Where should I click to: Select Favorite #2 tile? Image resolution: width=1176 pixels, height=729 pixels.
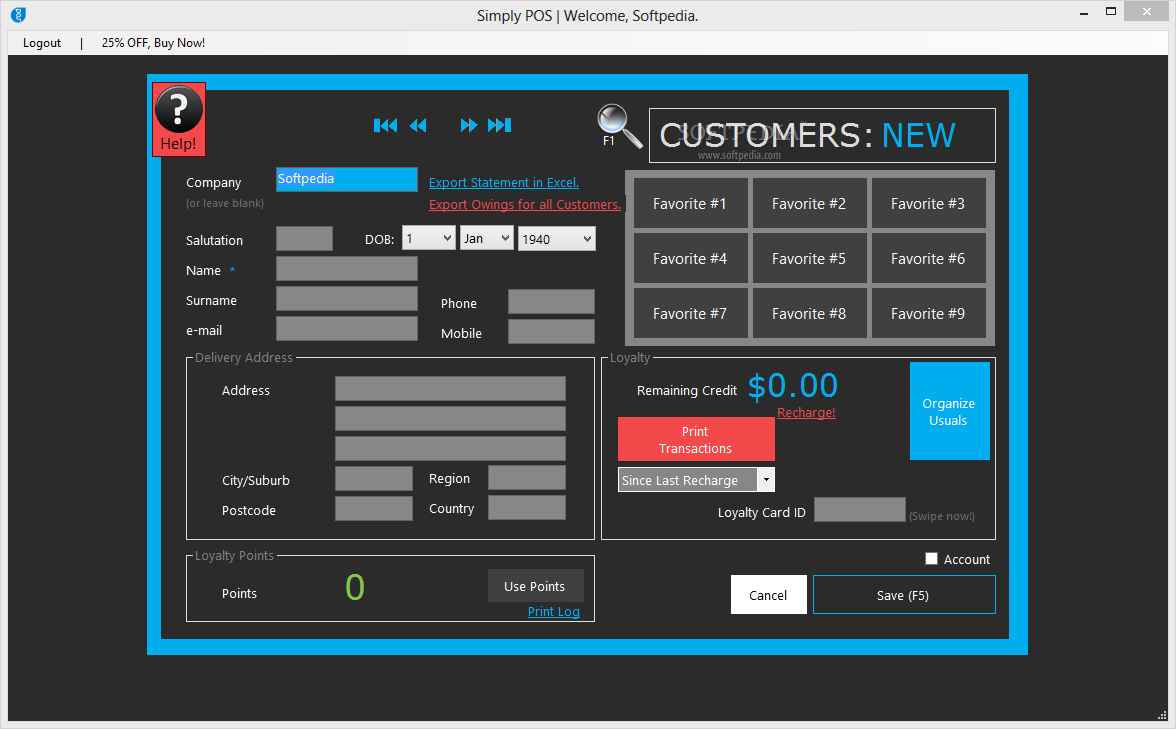pyautogui.click(x=809, y=203)
